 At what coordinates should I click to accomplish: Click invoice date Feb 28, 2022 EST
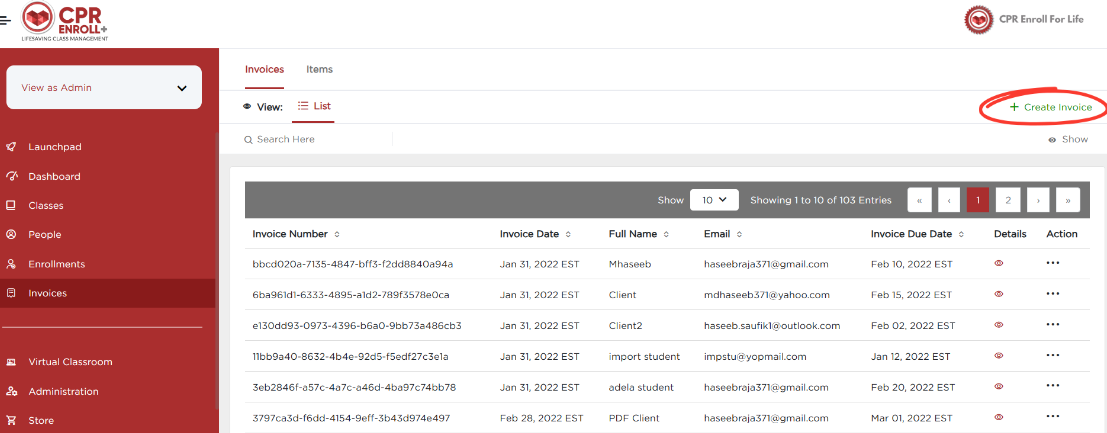point(541,418)
